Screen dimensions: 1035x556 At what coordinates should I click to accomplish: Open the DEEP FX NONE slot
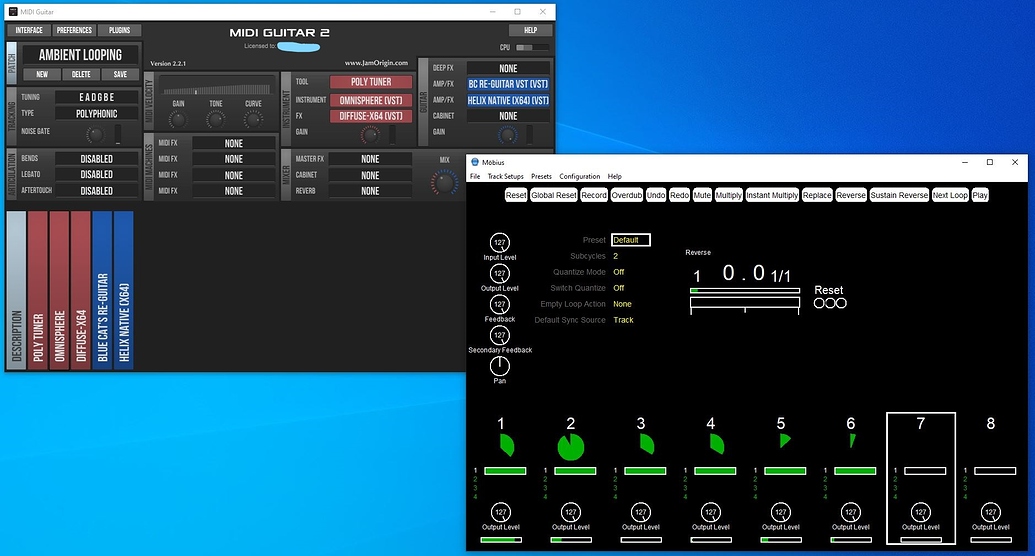[508, 69]
